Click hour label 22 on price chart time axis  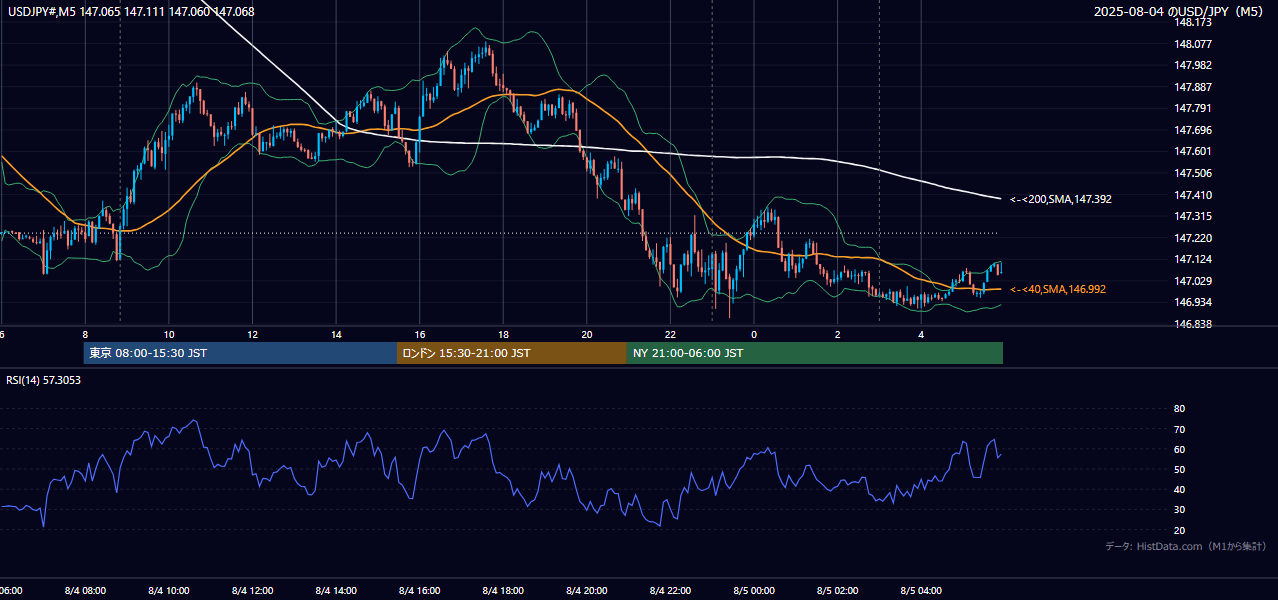(670, 335)
